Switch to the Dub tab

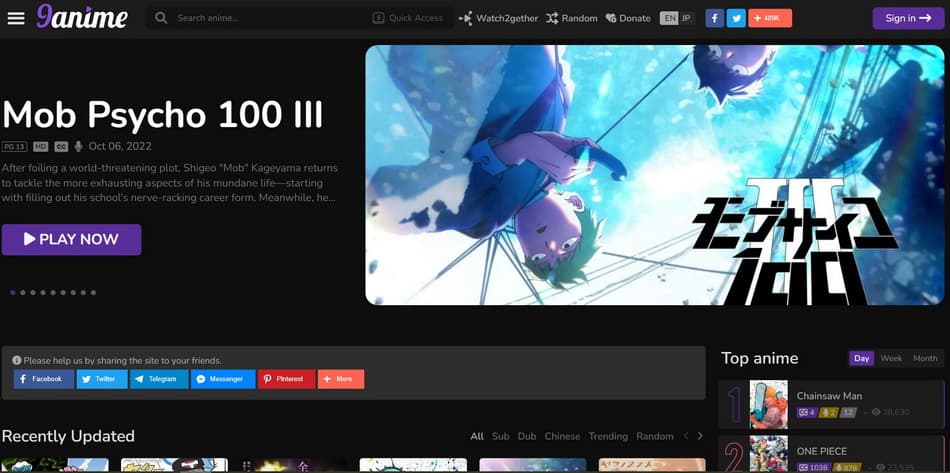point(527,436)
